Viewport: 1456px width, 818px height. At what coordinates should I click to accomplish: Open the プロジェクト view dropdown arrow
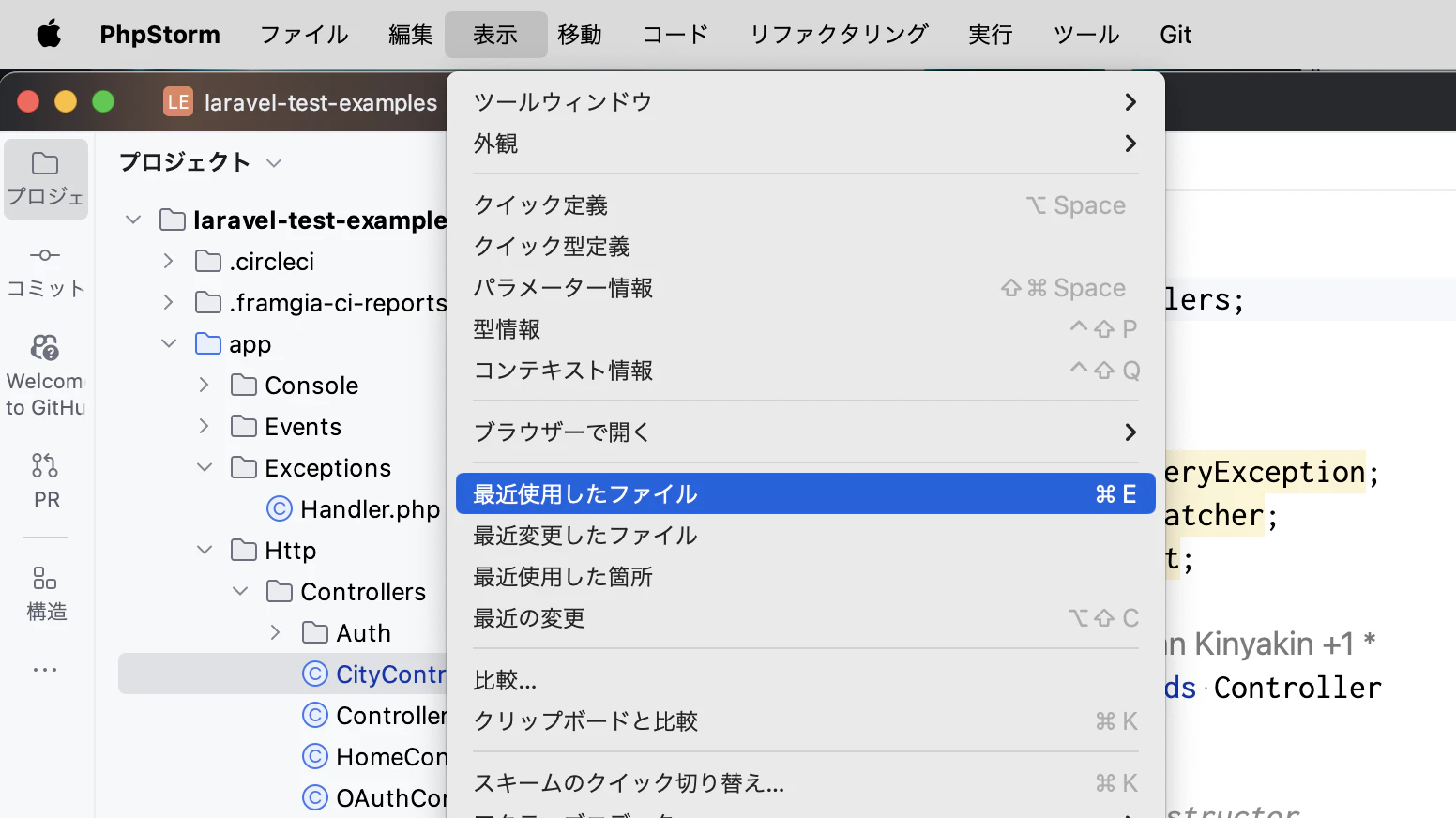tap(274, 163)
